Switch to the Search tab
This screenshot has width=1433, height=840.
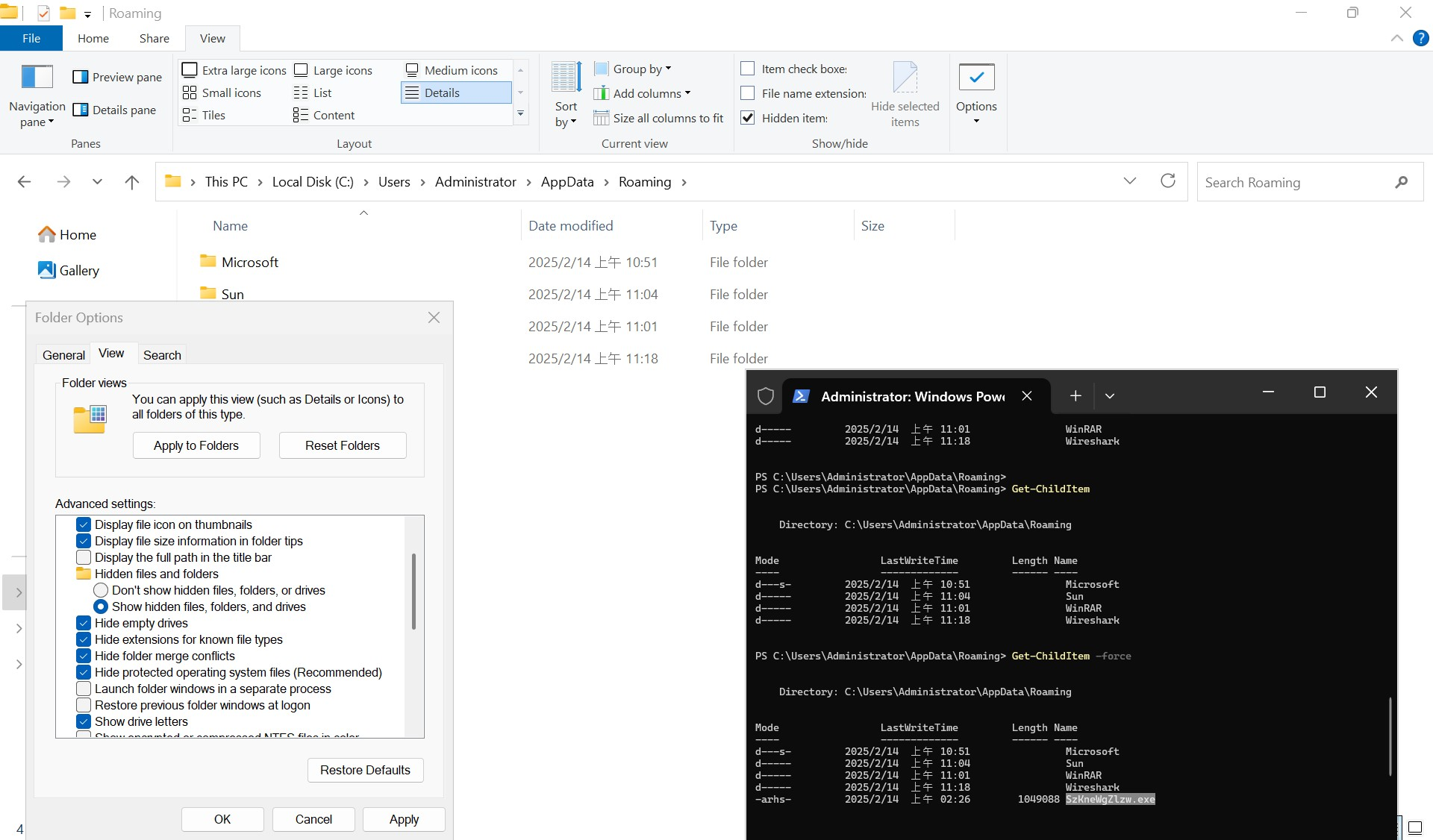tap(162, 355)
